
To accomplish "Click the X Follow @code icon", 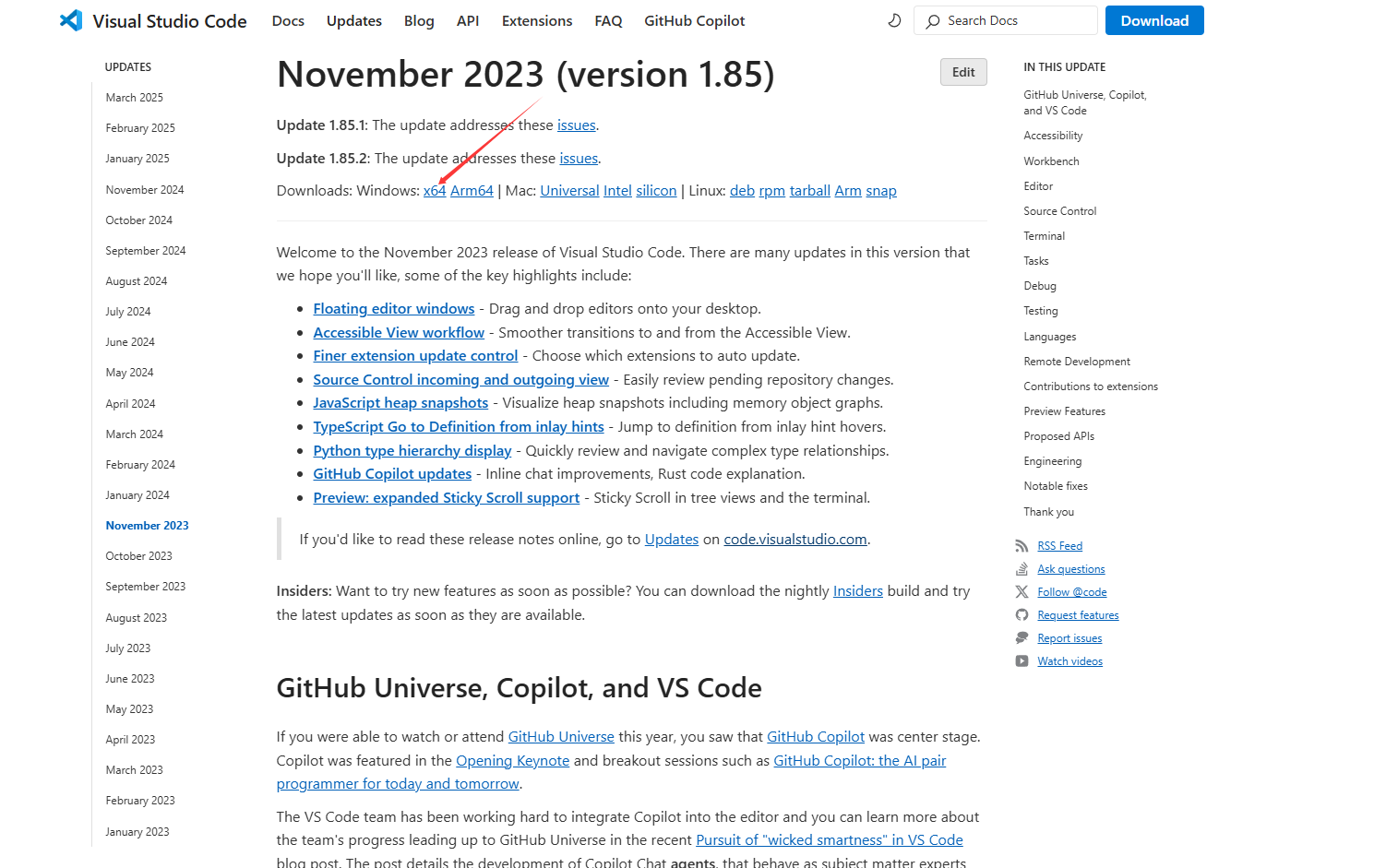I will (x=1022, y=592).
